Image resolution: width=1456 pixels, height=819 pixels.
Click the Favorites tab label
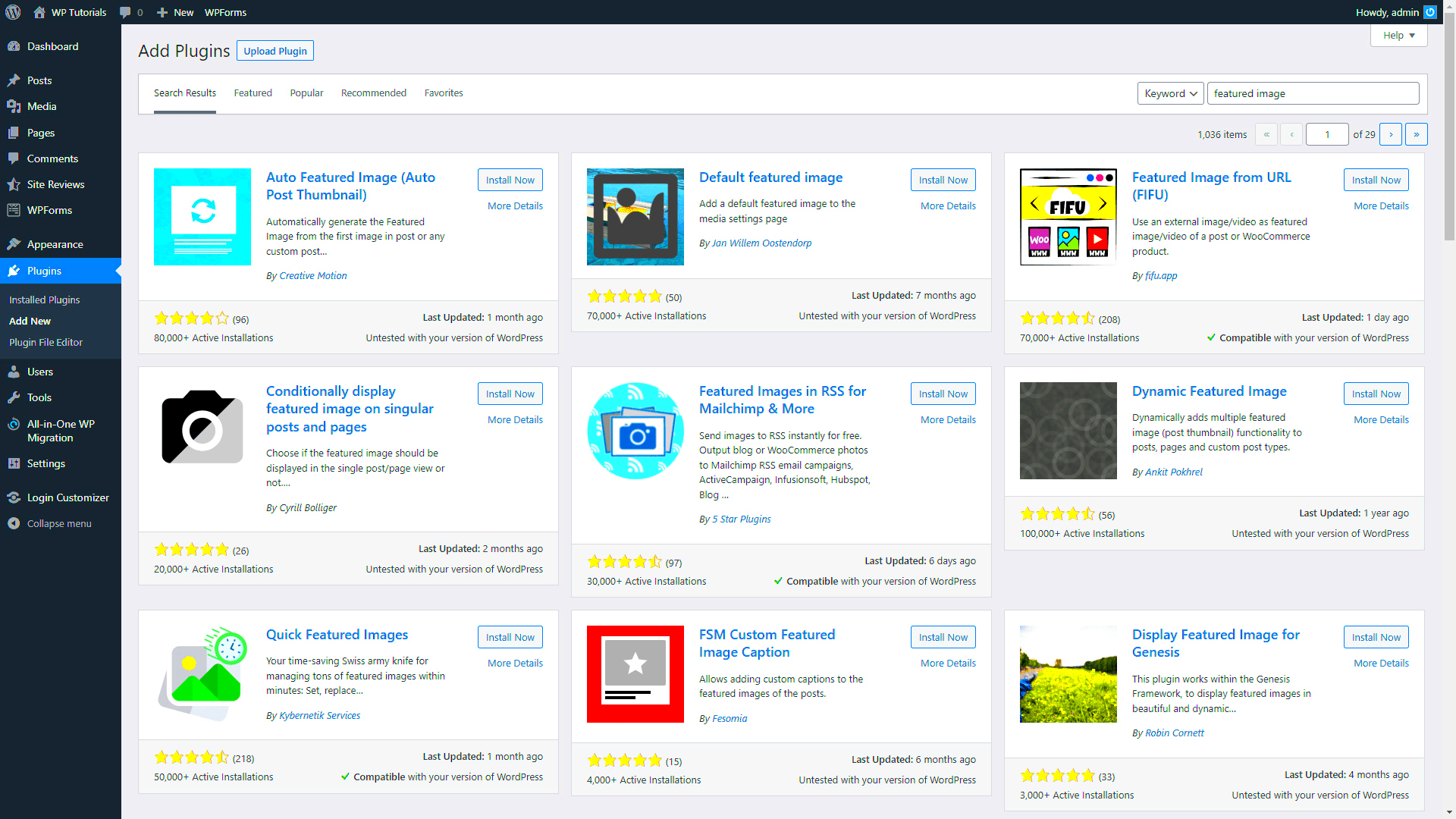443,92
